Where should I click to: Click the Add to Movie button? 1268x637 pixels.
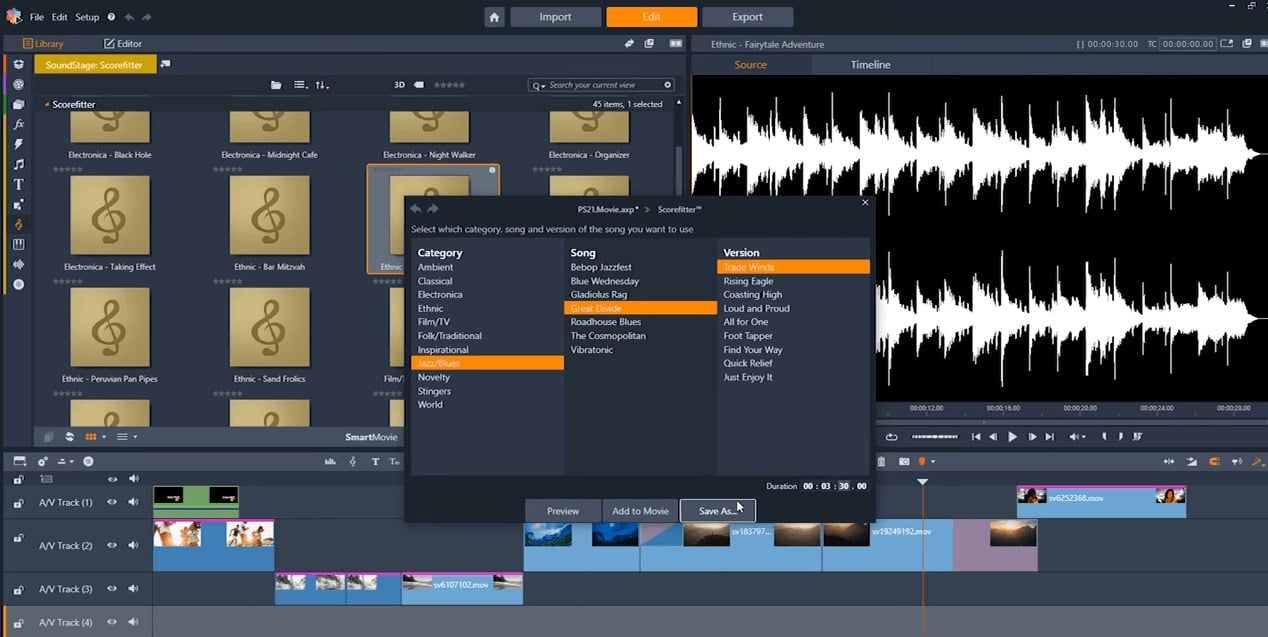pyautogui.click(x=640, y=511)
